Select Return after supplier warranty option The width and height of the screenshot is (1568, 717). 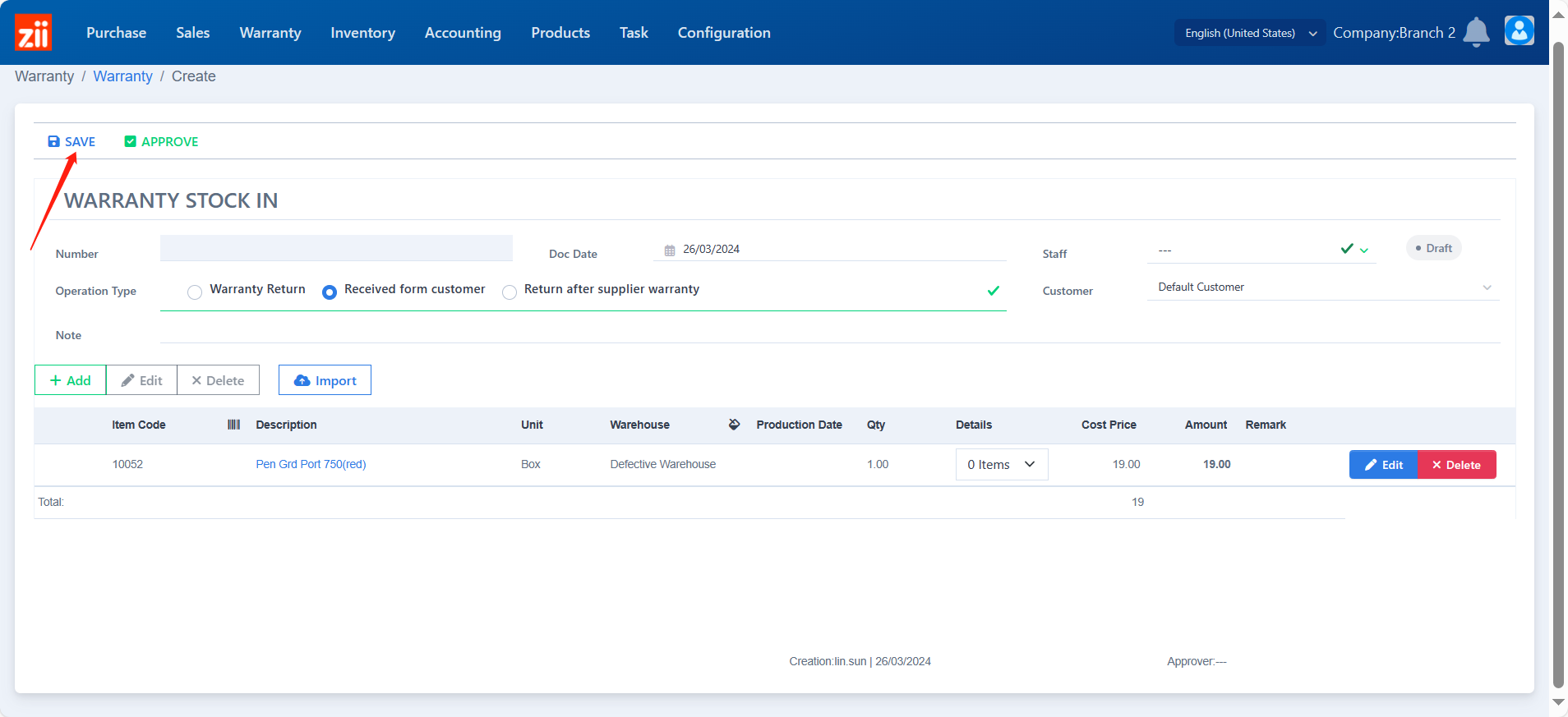coord(510,292)
